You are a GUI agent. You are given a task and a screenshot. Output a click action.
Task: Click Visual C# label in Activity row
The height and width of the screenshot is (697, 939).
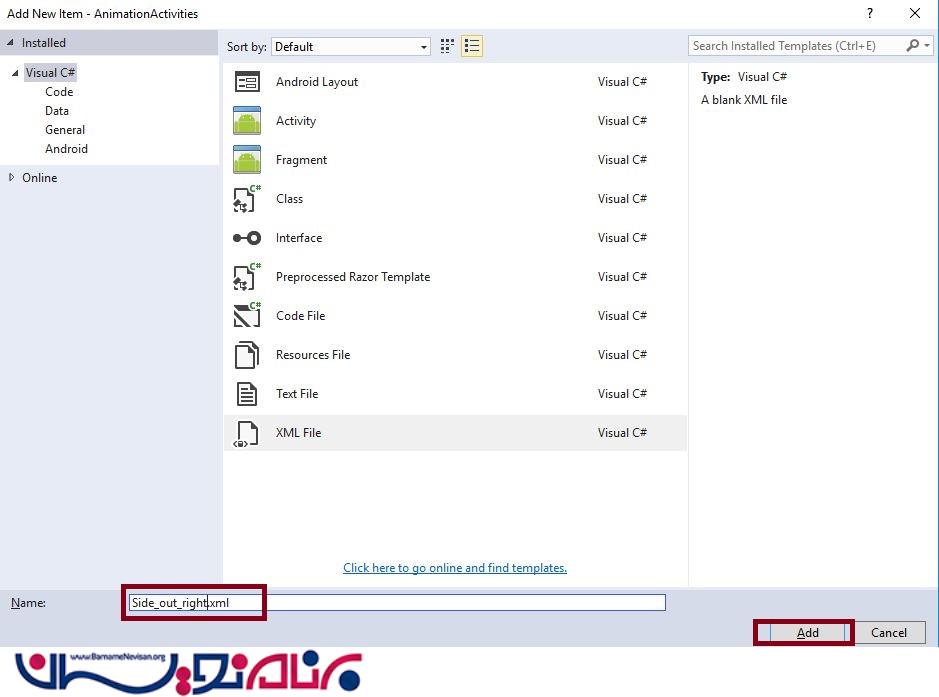pos(622,120)
